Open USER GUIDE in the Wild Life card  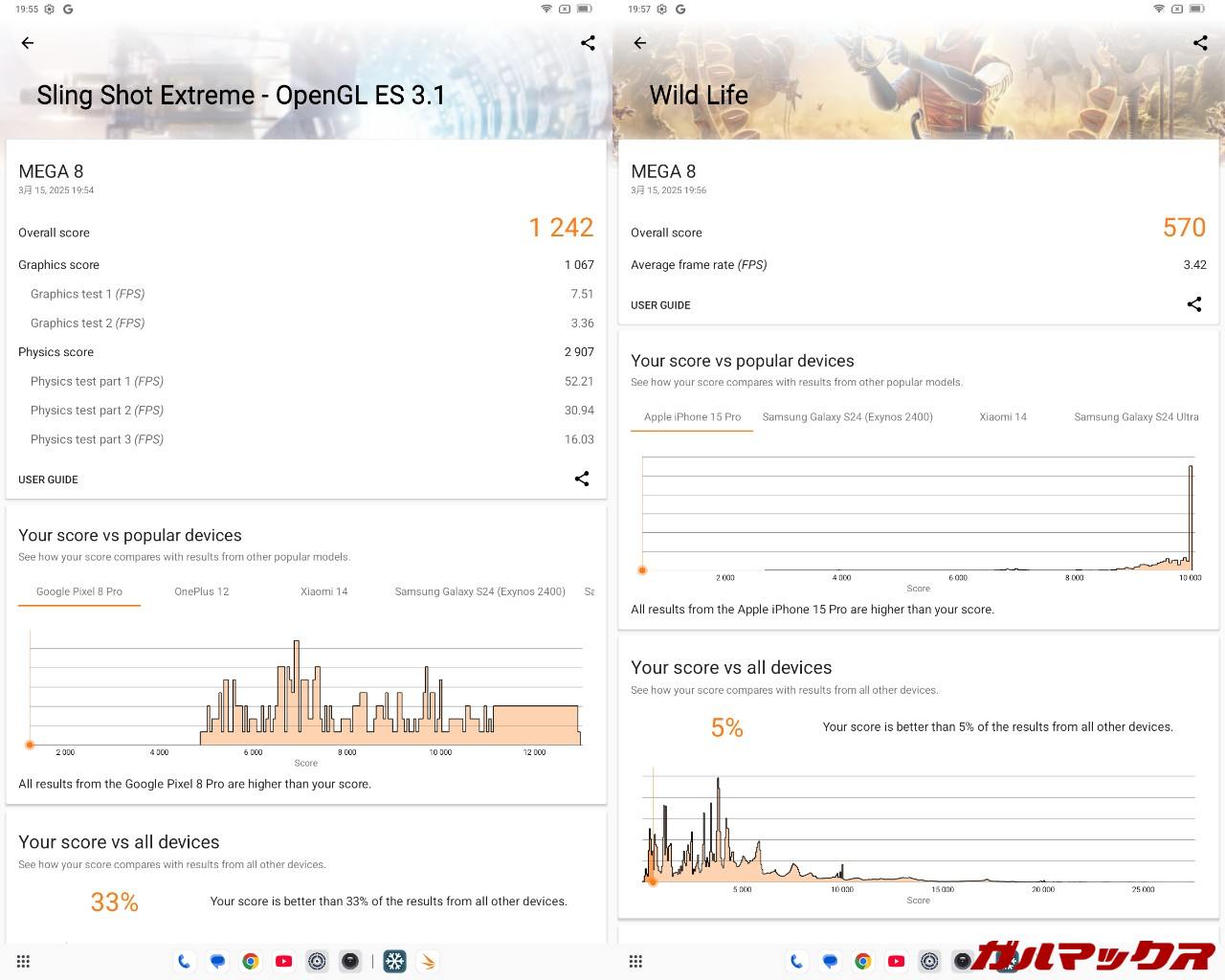coord(660,305)
